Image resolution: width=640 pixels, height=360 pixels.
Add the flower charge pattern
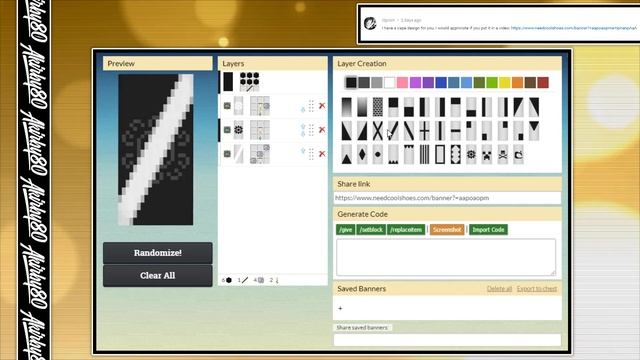click(x=471, y=155)
